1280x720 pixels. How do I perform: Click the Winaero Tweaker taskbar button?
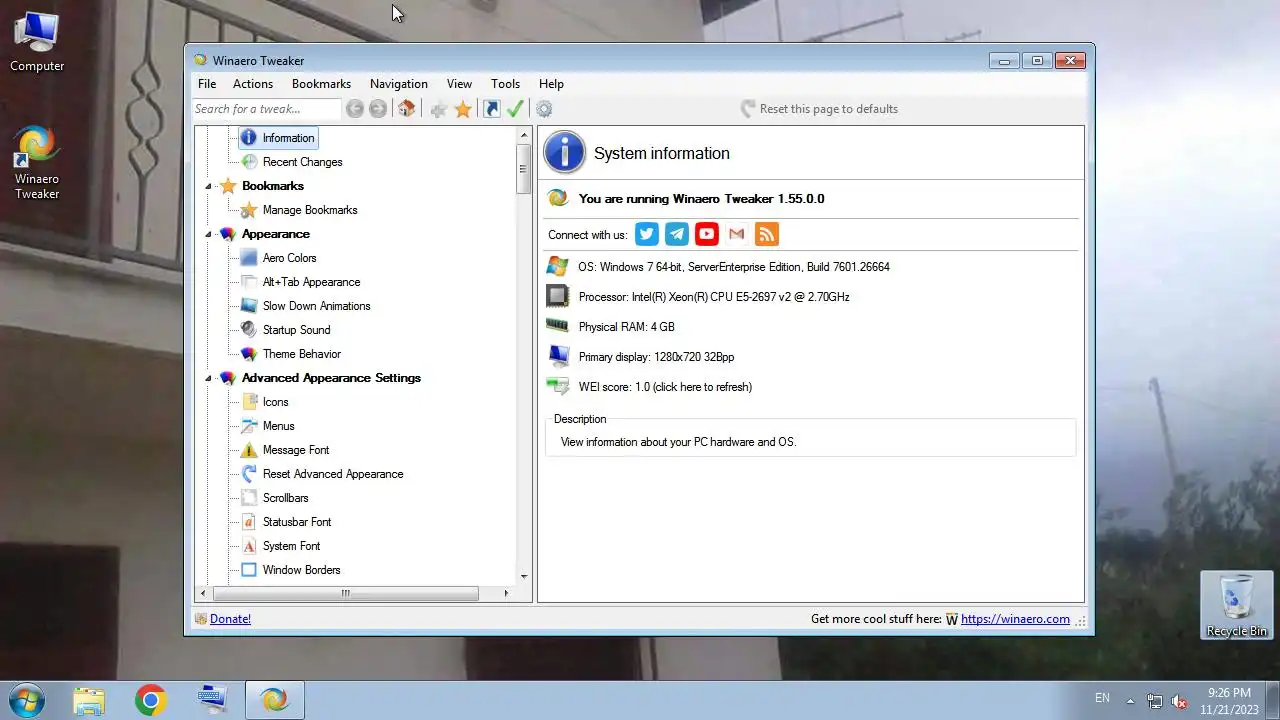275,700
